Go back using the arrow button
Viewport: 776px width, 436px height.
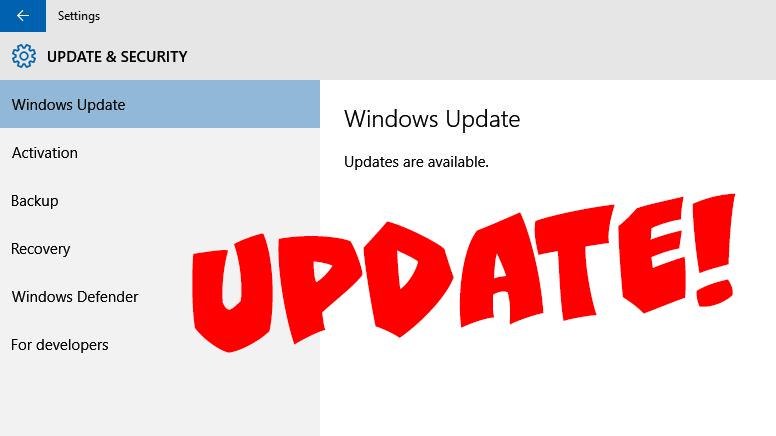coord(23,16)
